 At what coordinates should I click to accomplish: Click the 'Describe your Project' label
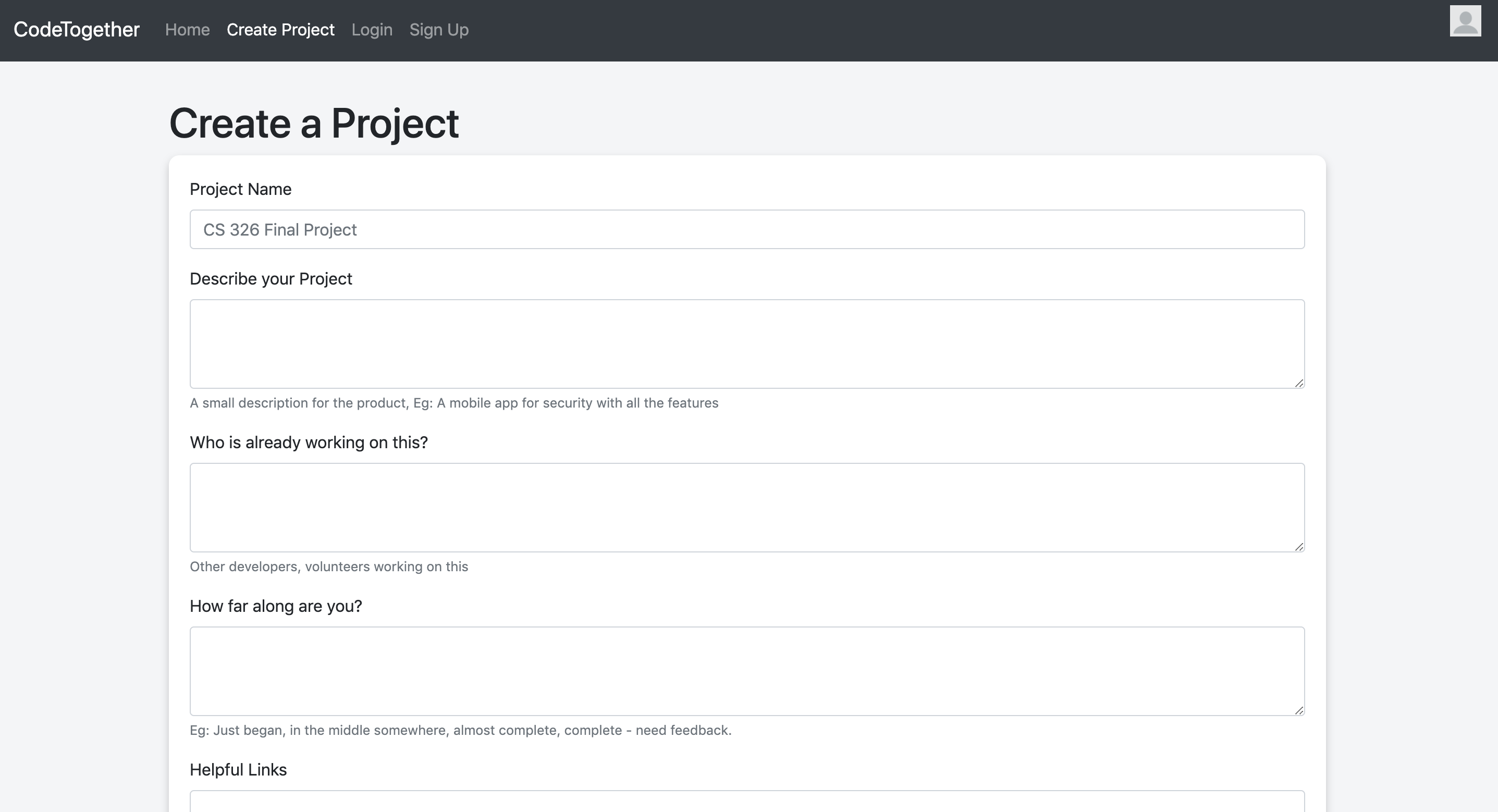coord(271,279)
